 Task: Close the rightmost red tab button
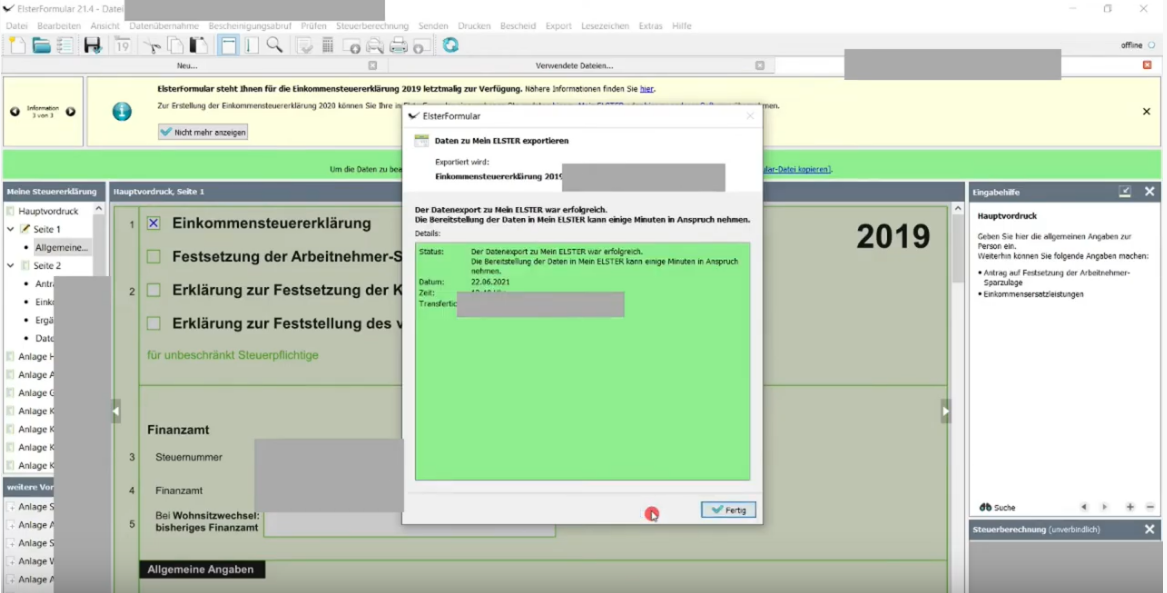pos(1147,65)
